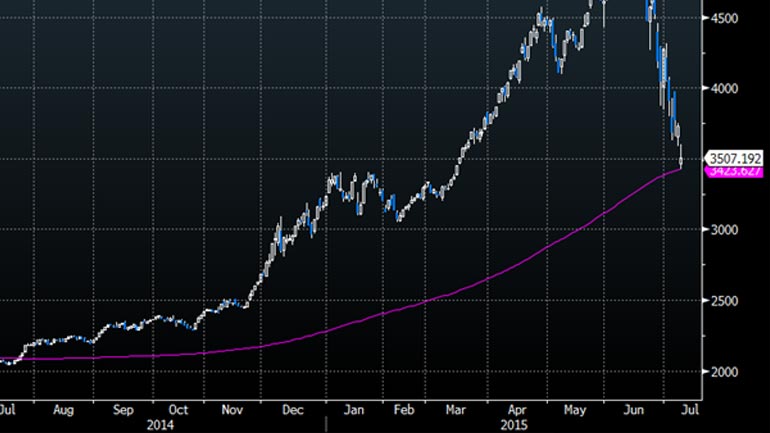
Task: Select the May month axis label
Action: tap(577, 410)
